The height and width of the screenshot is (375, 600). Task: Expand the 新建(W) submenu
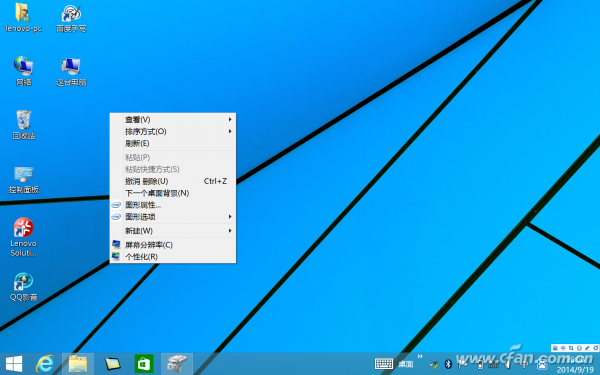[173, 230]
